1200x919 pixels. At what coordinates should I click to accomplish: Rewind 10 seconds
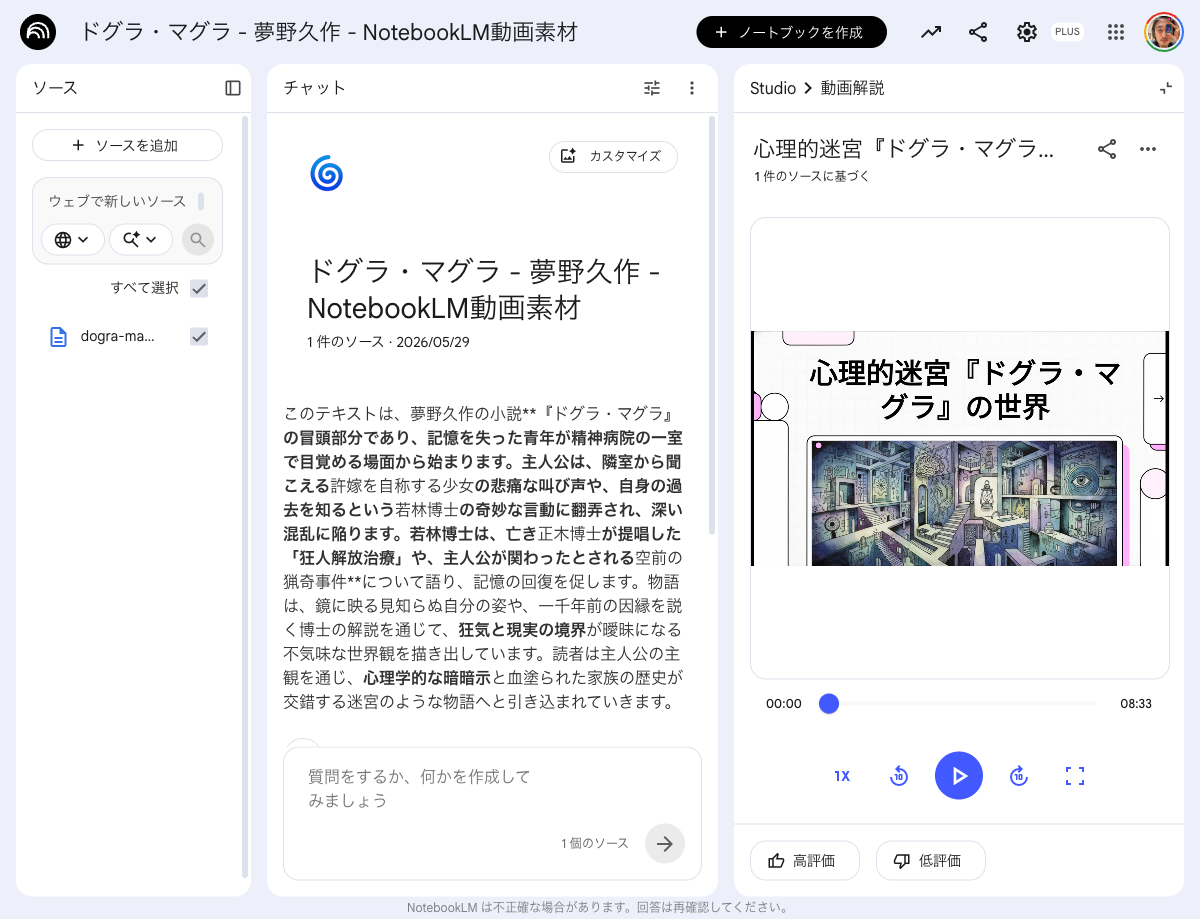[x=899, y=776]
